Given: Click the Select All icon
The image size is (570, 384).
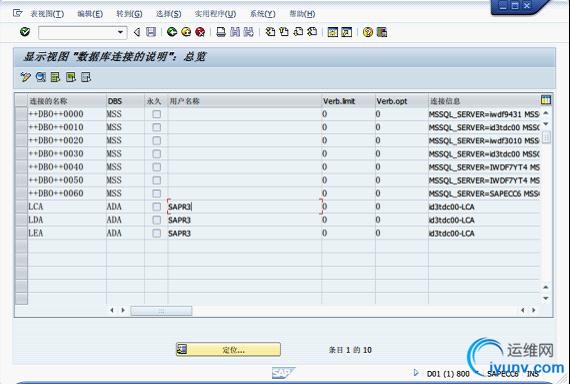Looking at the screenshot, I should (x=55, y=77).
